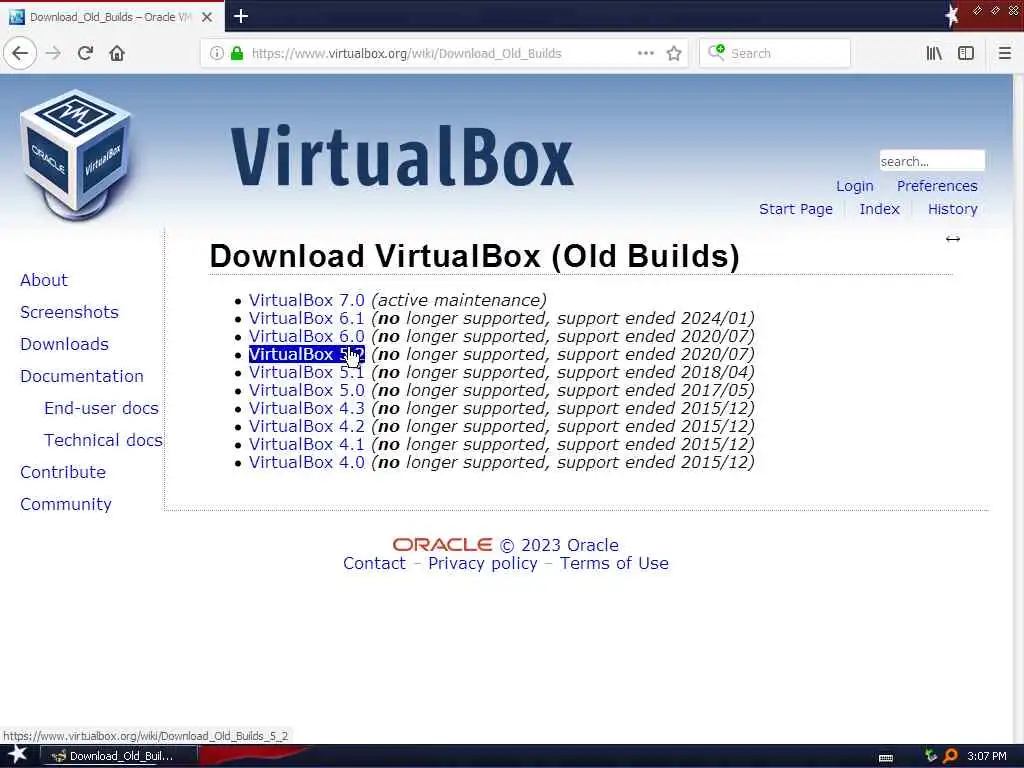Image resolution: width=1024 pixels, height=768 pixels.
Task: Open VirtualBox 4.0 builds link
Action: (306, 462)
